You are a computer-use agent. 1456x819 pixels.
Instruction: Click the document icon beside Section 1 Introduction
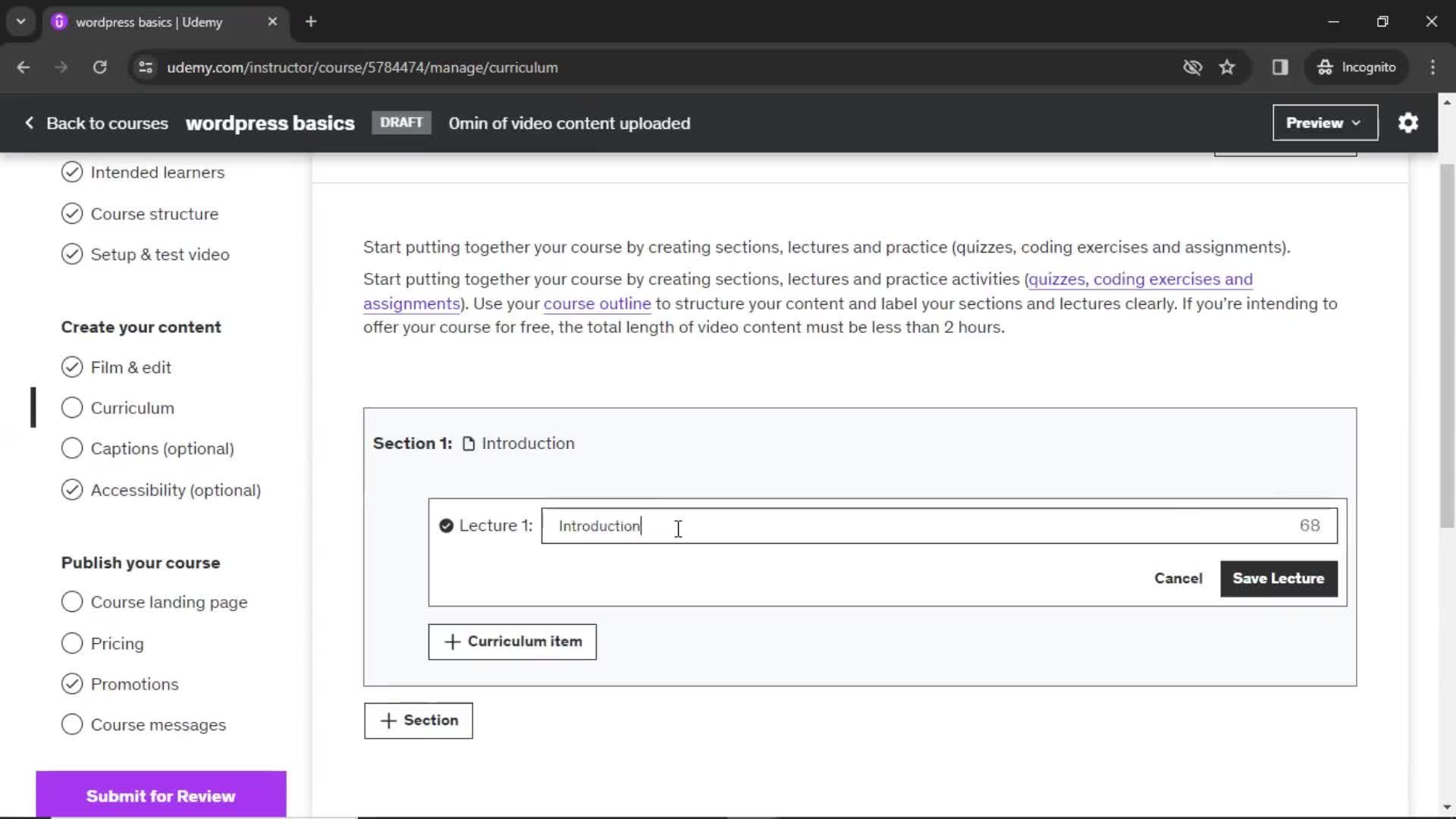469,444
